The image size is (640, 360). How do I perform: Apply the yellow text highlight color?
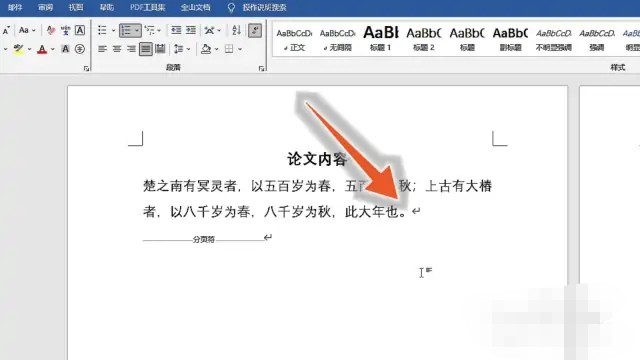(x=18, y=49)
